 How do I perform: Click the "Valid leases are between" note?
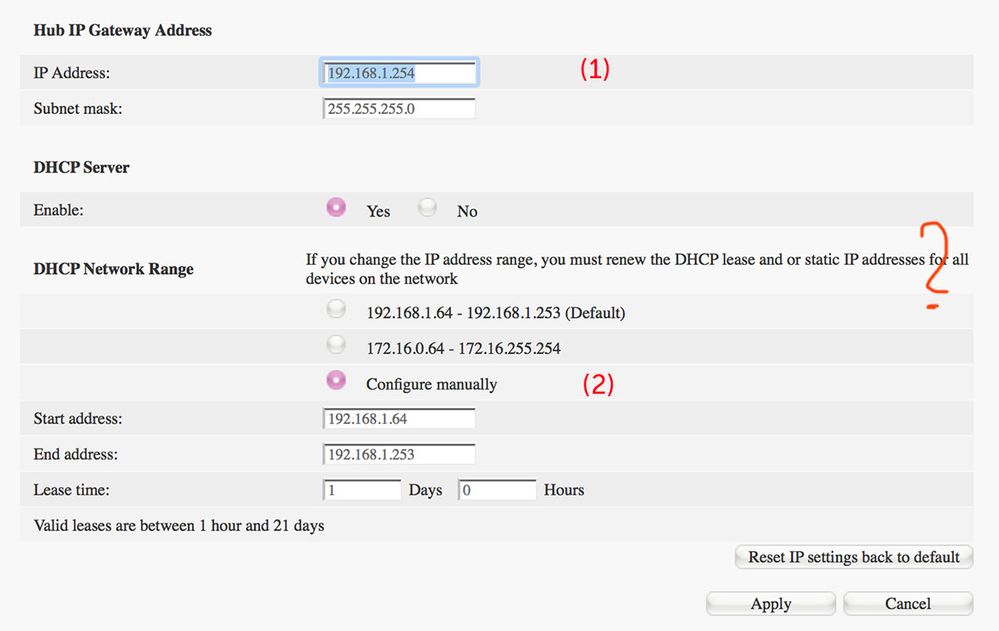(179, 526)
